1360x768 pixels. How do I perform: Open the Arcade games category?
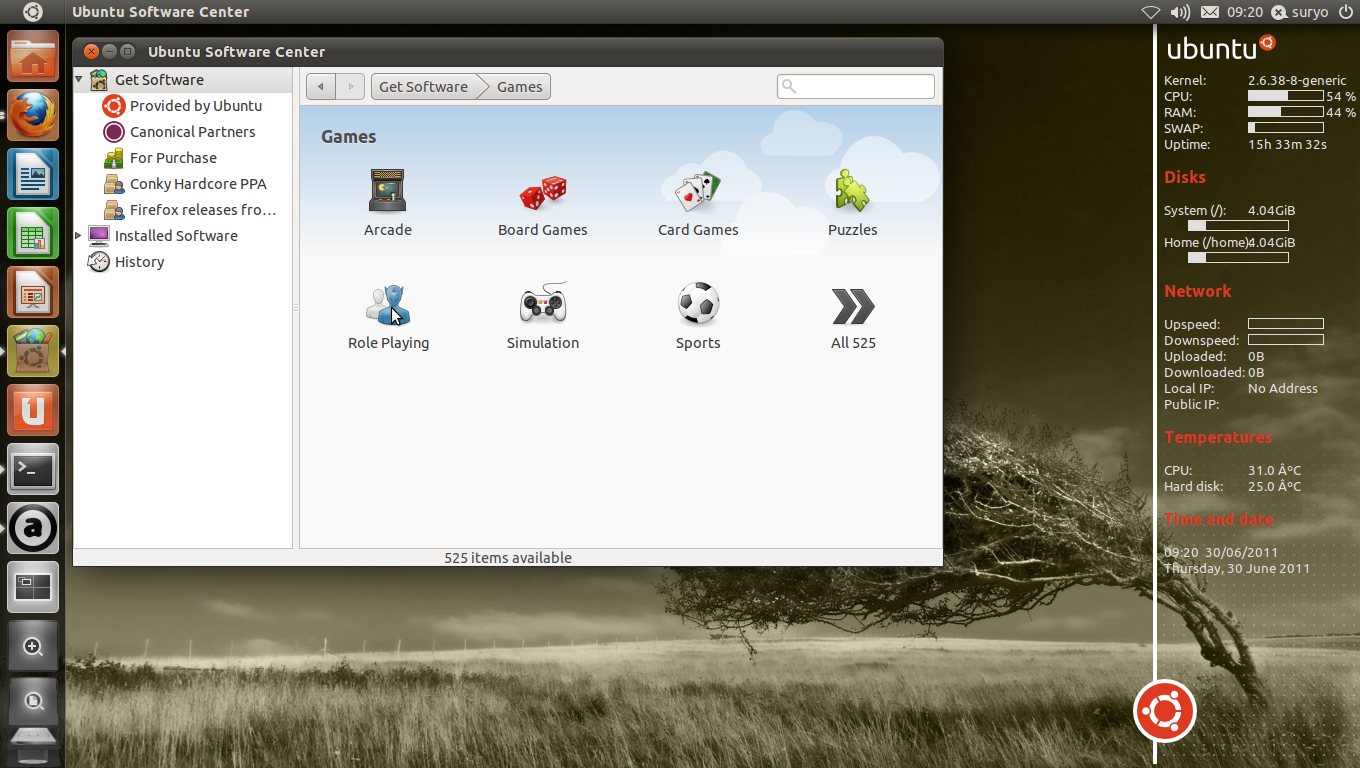[x=388, y=203]
